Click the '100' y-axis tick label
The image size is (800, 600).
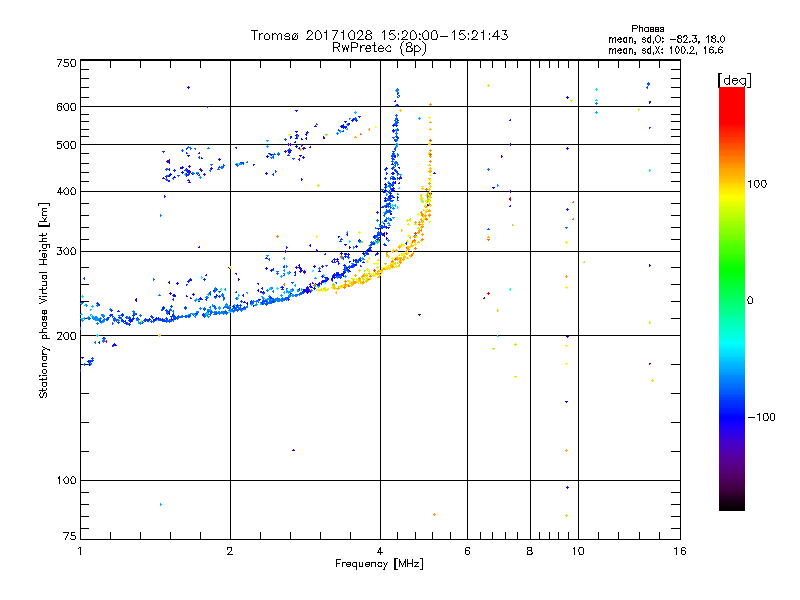(66, 481)
